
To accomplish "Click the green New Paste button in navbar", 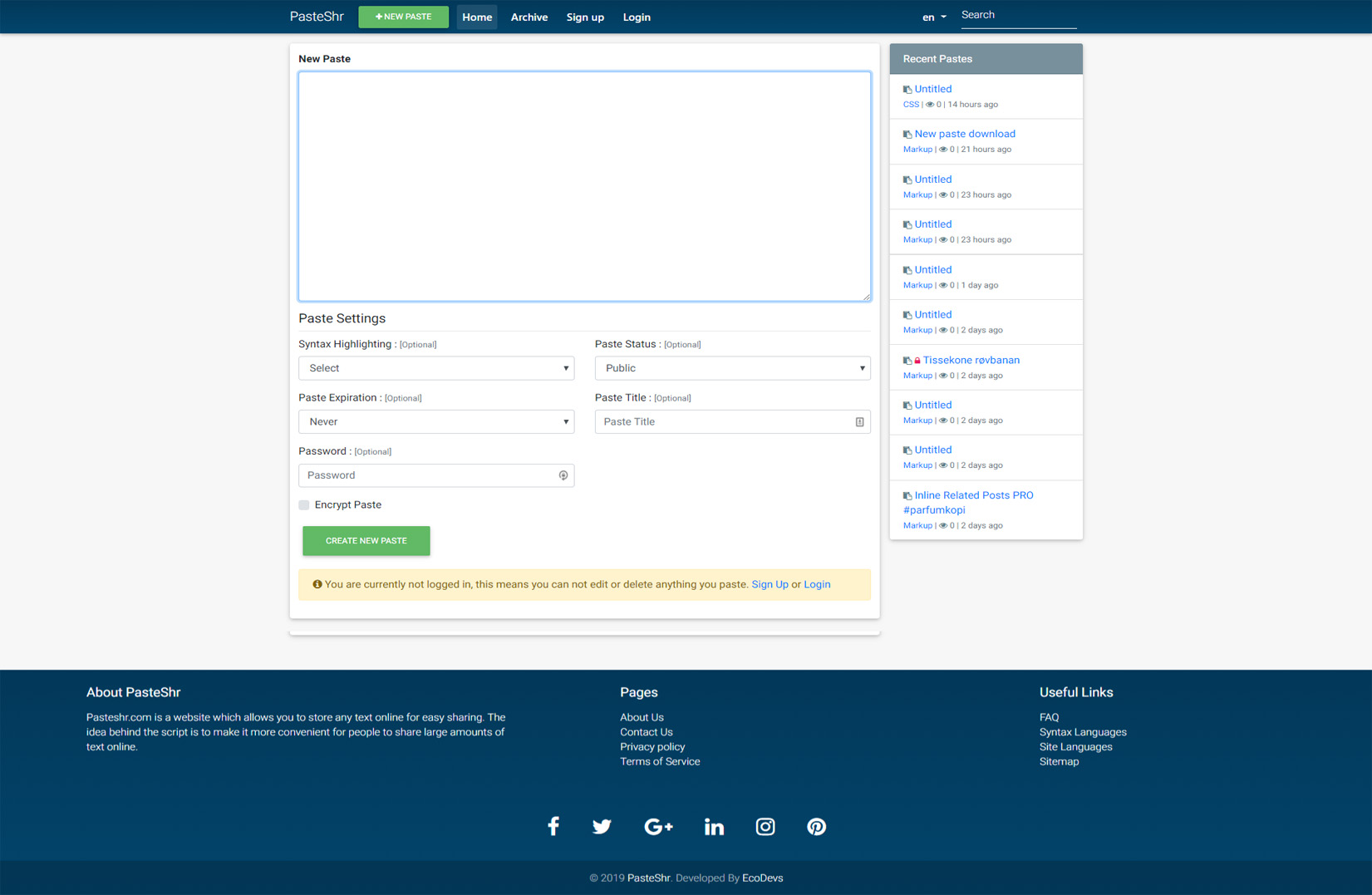I will tap(403, 17).
